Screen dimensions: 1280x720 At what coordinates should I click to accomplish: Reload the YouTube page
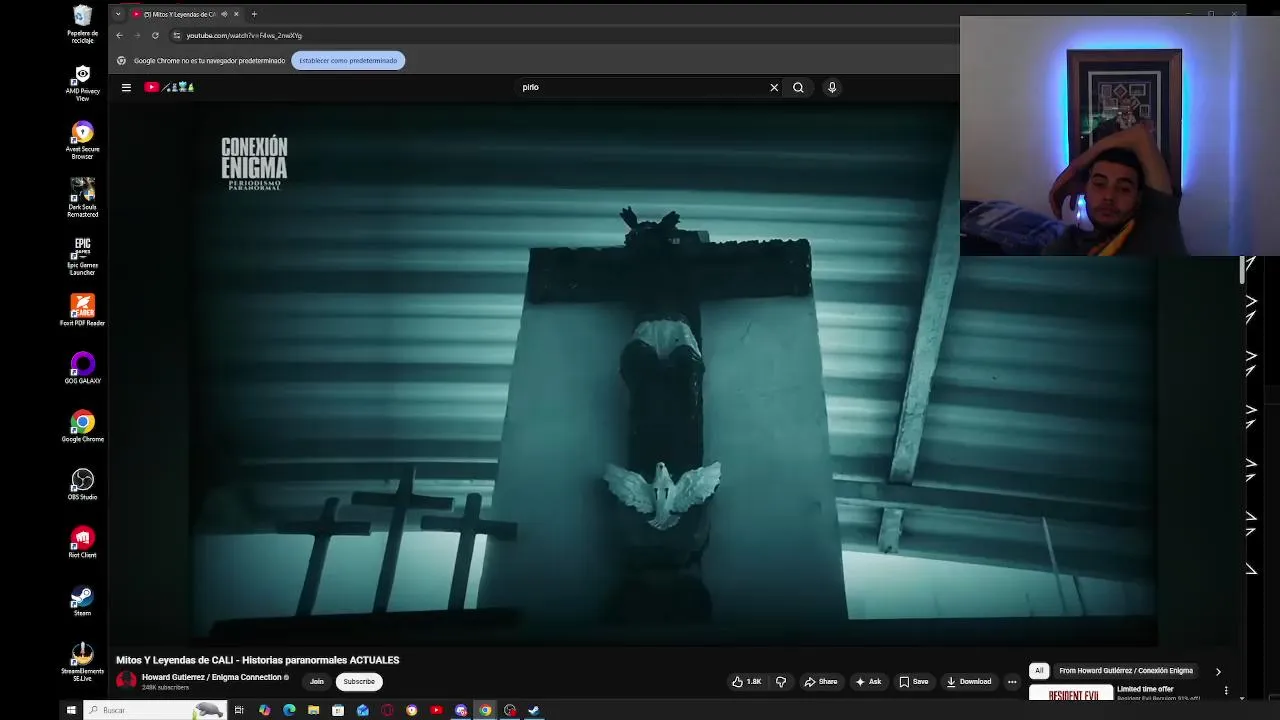point(155,35)
